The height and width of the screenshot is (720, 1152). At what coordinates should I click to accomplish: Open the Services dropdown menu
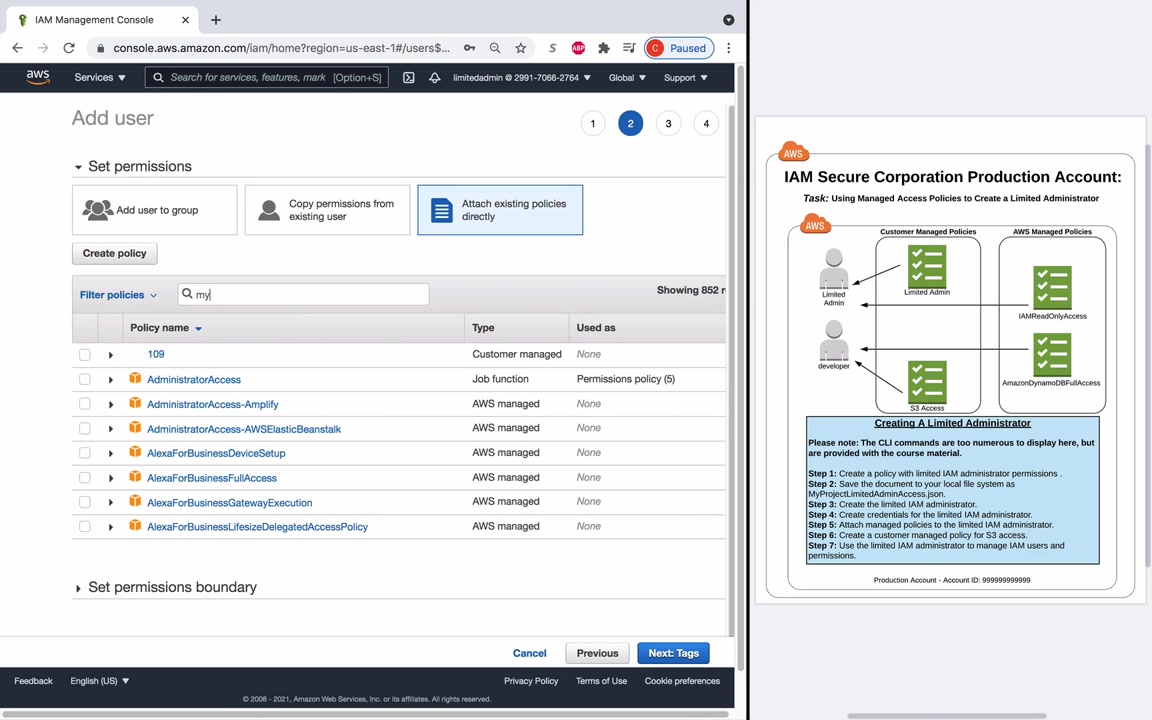100,77
